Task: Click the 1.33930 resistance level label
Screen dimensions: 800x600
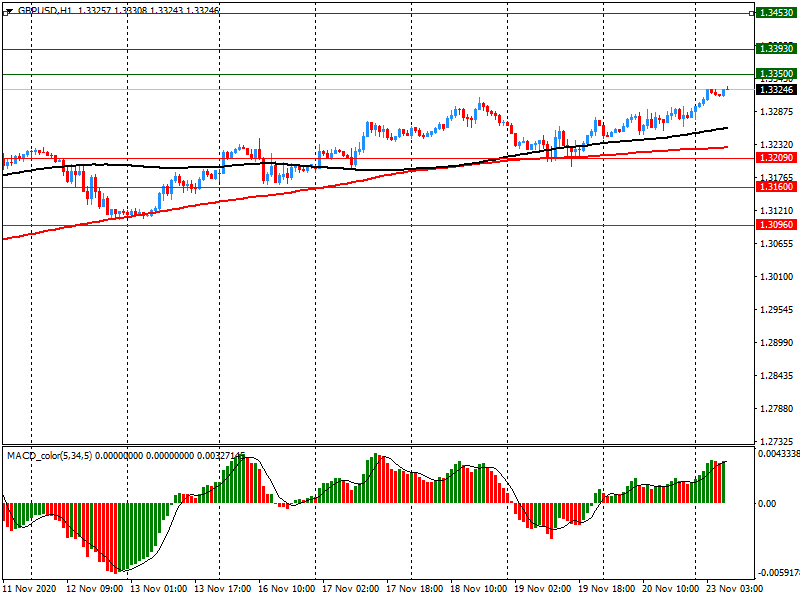Action: (776, 48)
